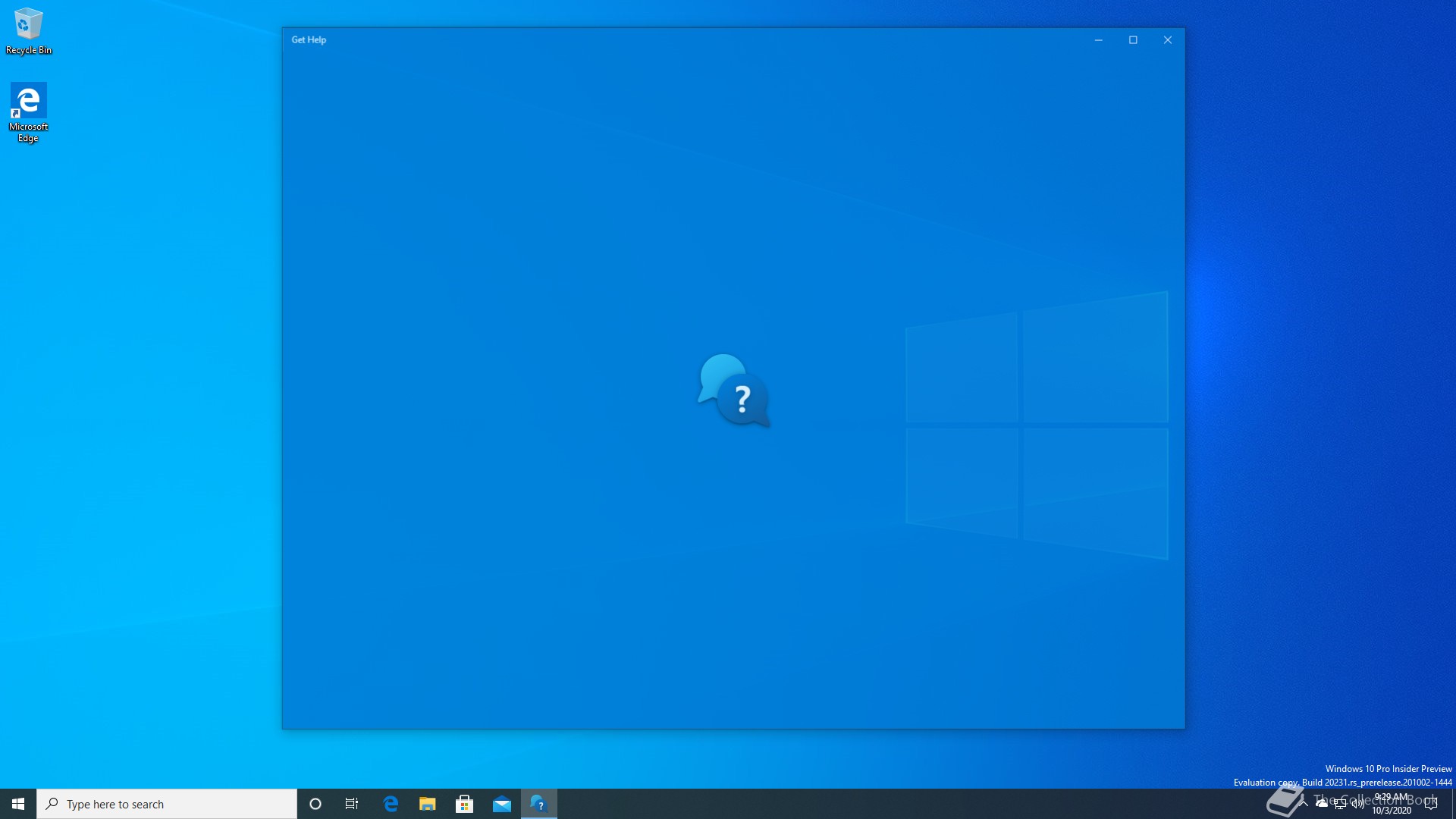Screen dimensions: 1456x819
Task: Open the OneDrive cloud tray icon
Action: (1322, 803)
